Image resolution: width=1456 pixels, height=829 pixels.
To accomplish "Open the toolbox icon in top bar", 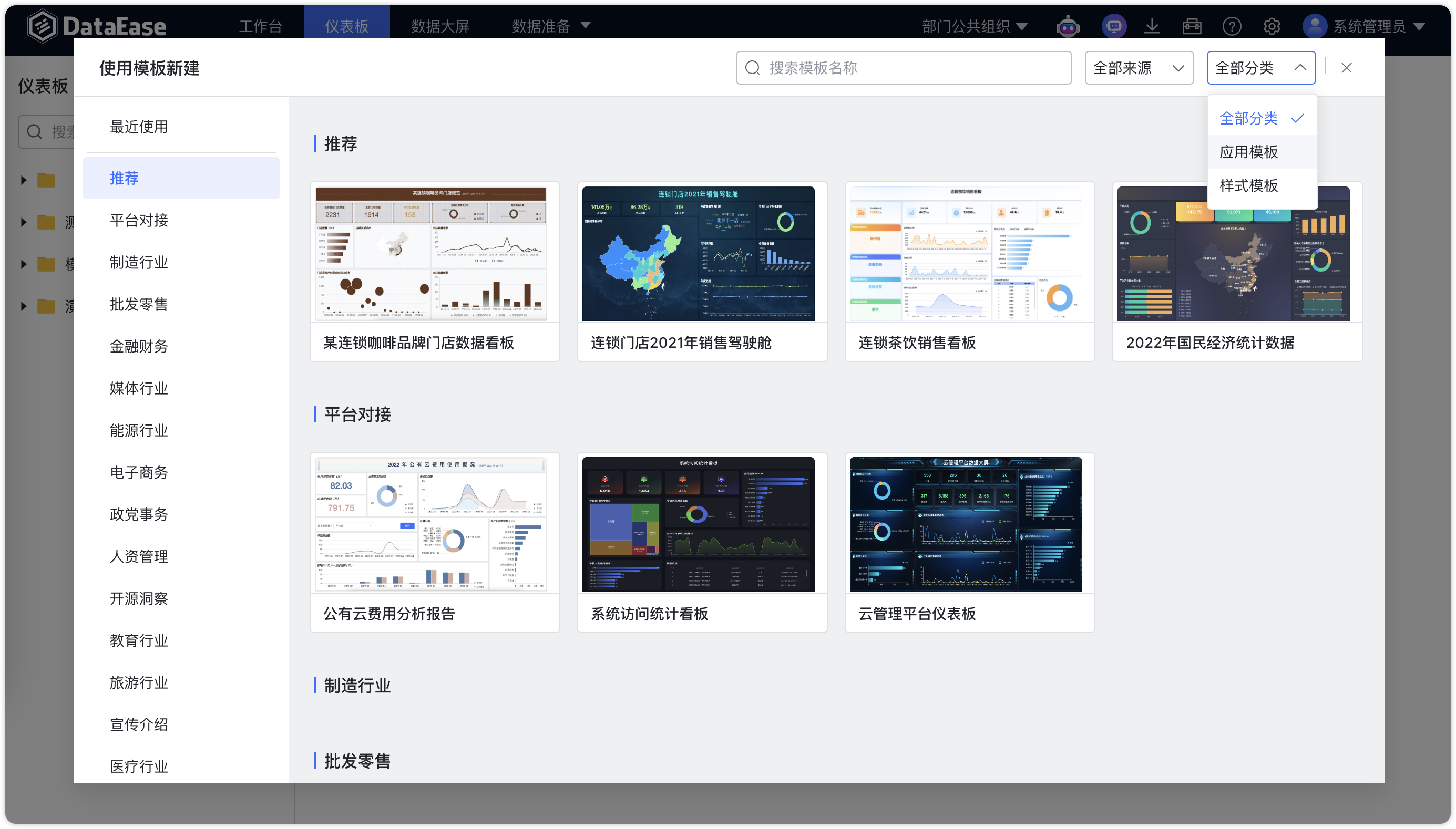I will (x=1192, y=26).
